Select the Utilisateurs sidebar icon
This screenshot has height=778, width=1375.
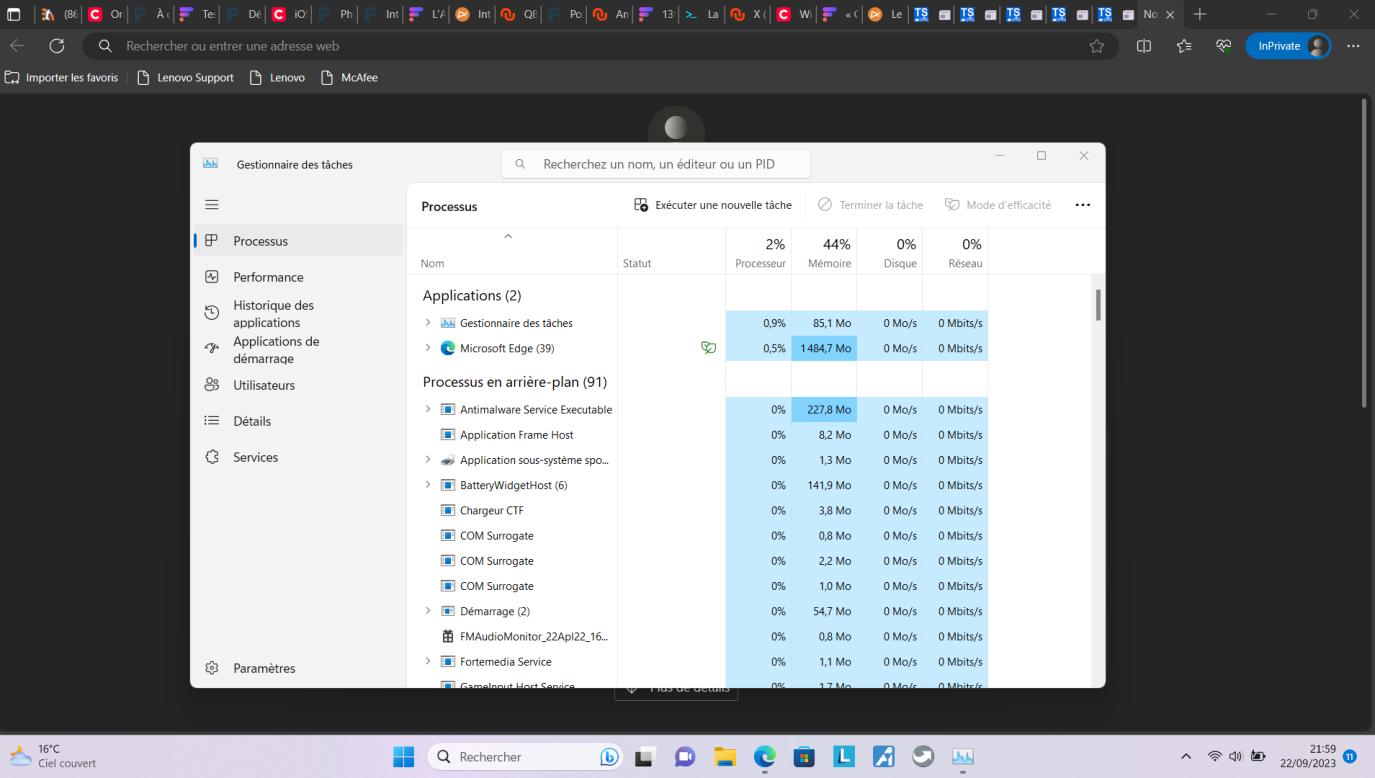[212, 385]
